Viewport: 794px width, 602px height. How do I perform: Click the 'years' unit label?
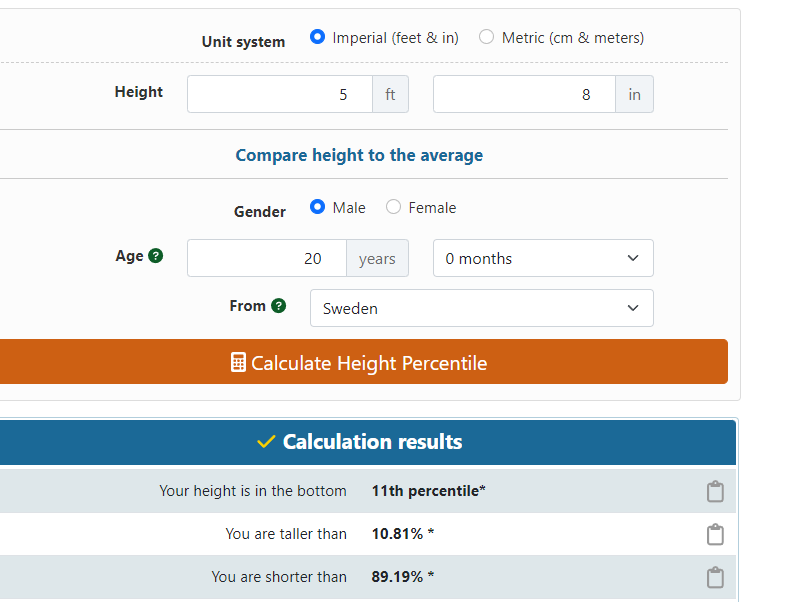[x=377, y=258]
